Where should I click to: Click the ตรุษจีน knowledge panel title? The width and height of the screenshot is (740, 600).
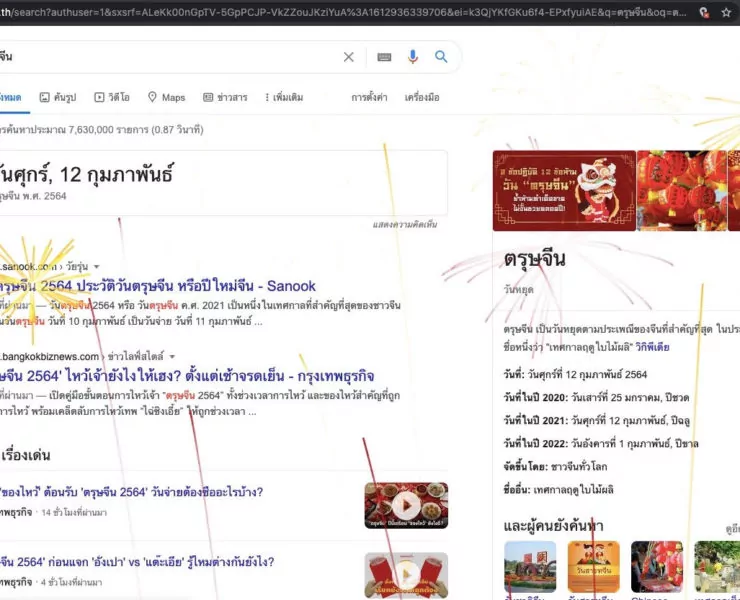click(534, 259)
